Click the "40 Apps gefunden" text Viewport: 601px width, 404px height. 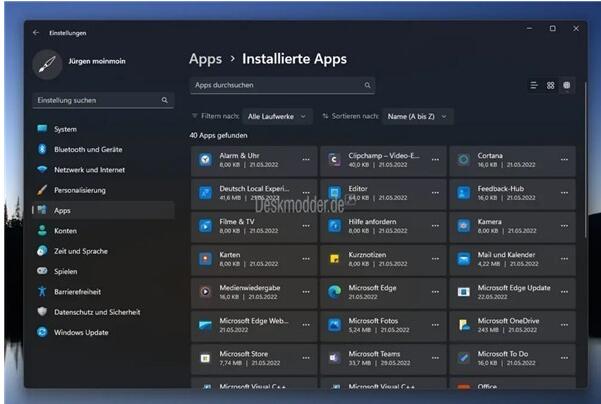point(218,135)
